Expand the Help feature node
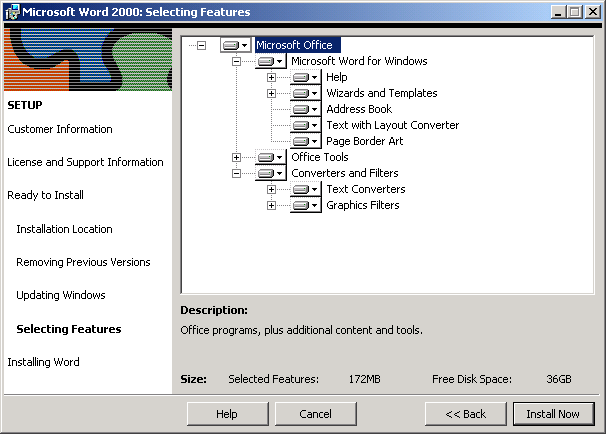This screenshot has width=606, height=434. coord(271,77)
